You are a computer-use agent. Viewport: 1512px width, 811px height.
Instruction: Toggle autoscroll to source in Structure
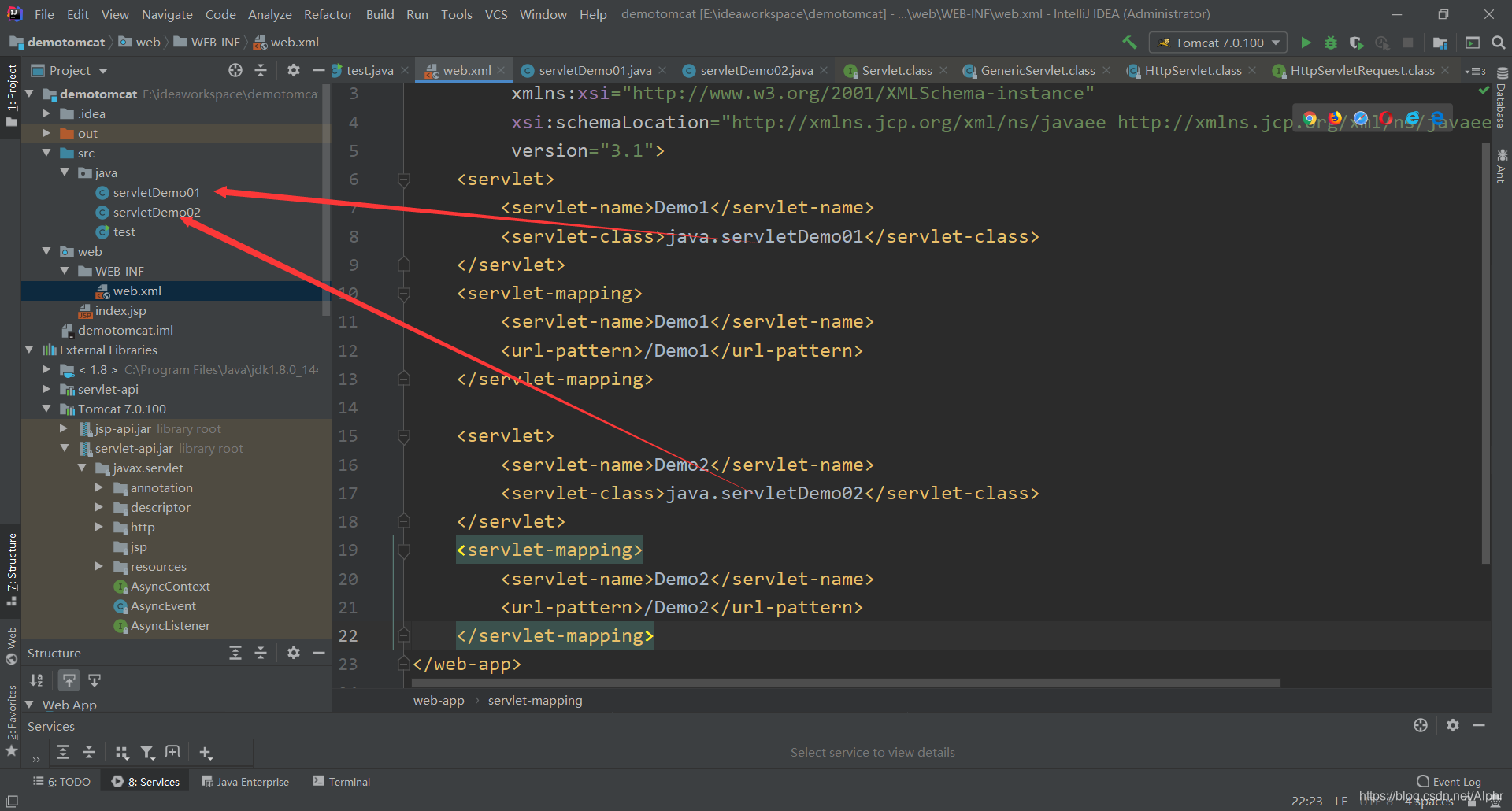(x=69, y=680)
